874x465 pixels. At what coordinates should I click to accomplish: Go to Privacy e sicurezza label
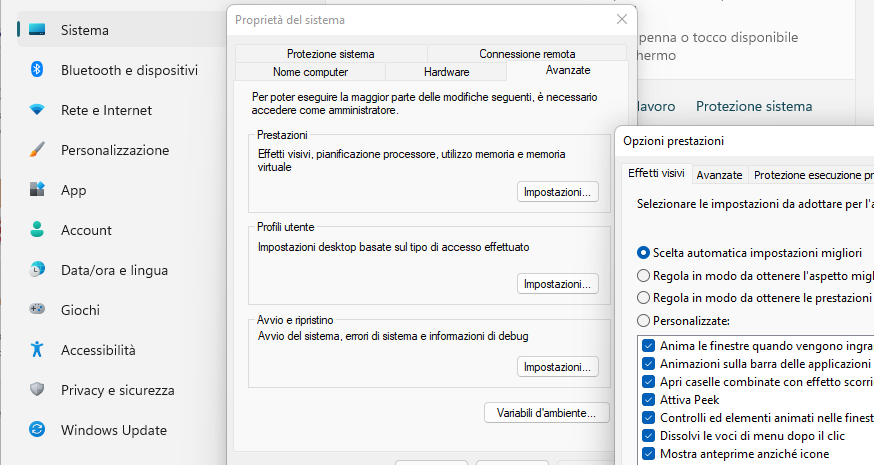tap(118, 390)
